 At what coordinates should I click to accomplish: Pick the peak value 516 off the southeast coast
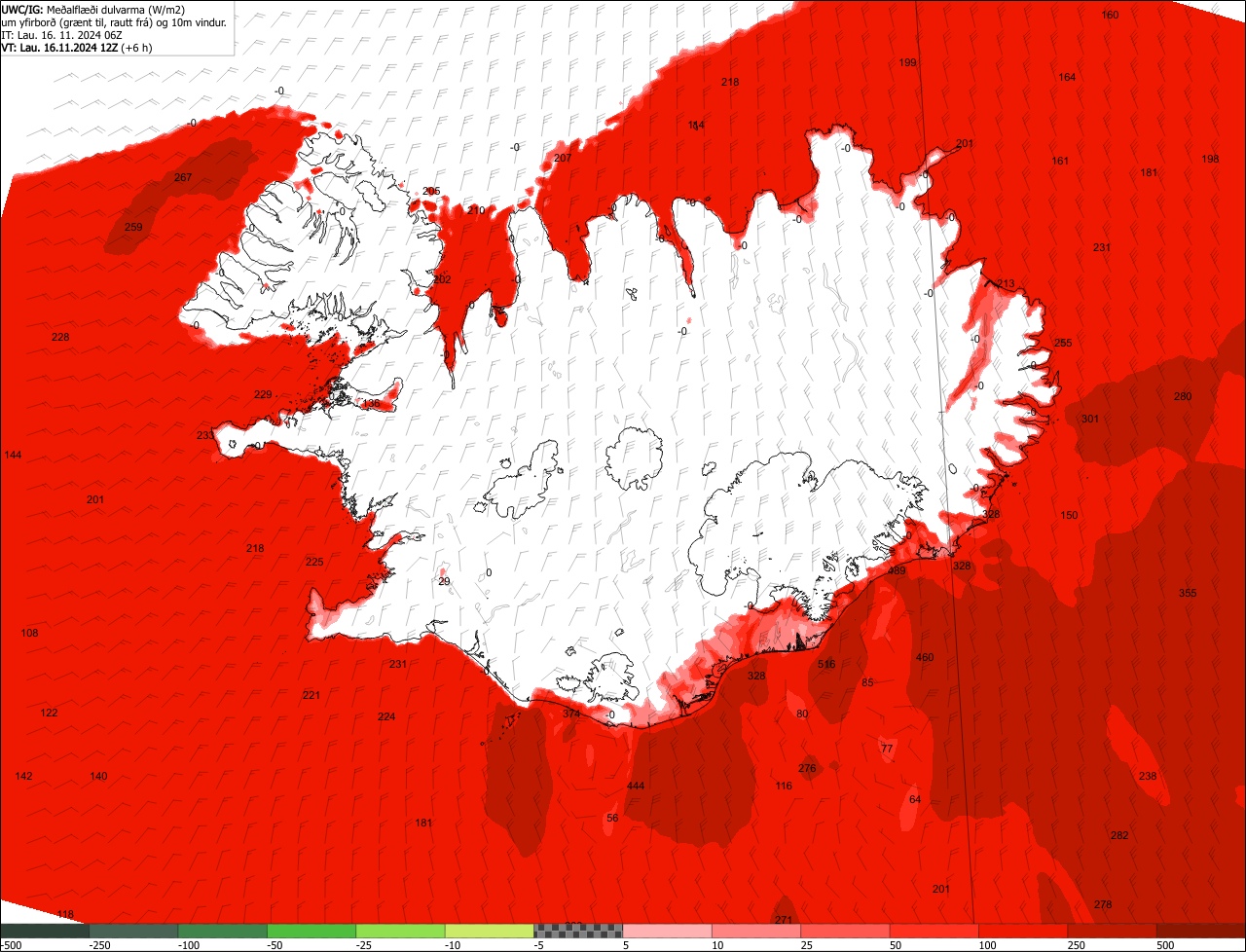click(826, 665)
